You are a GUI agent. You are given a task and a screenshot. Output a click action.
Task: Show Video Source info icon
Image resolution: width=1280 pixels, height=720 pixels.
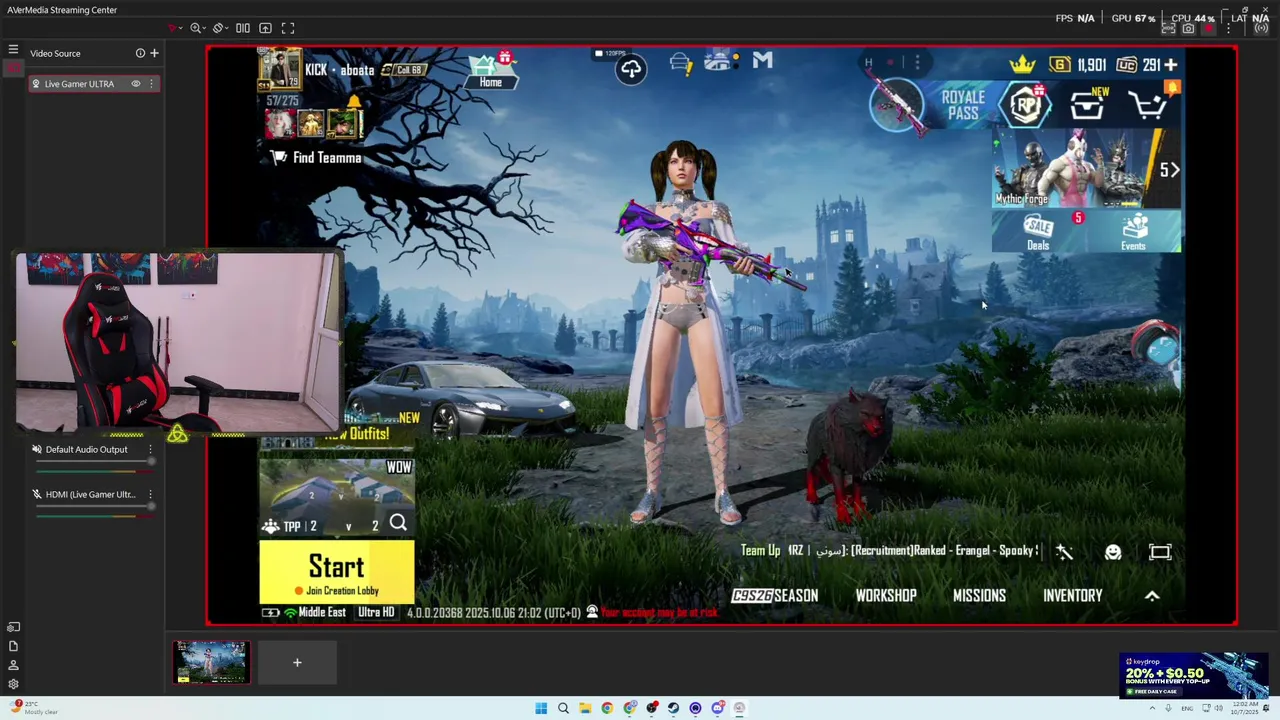coord(140,53)
